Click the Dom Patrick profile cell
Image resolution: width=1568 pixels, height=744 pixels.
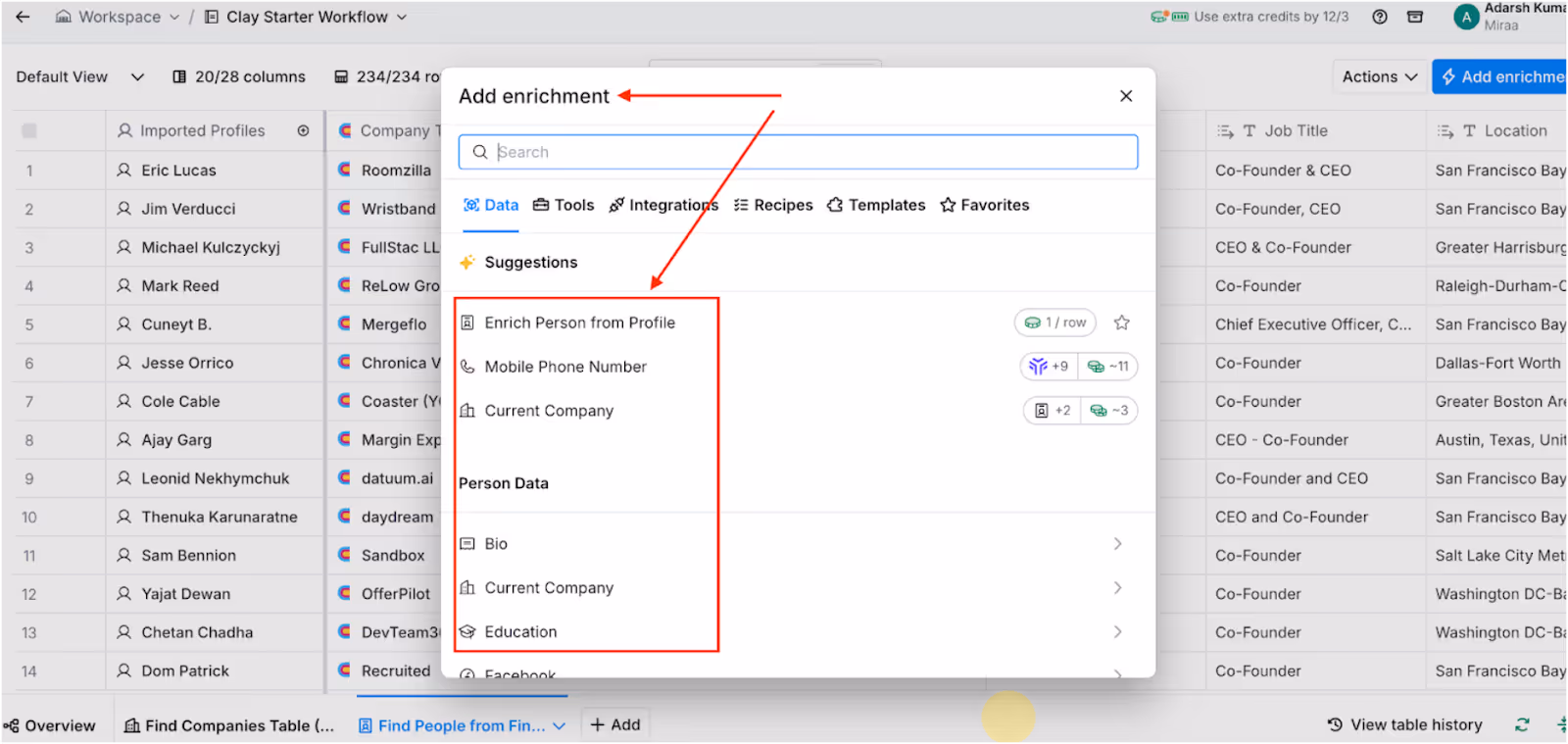click(x=215, y=671)
